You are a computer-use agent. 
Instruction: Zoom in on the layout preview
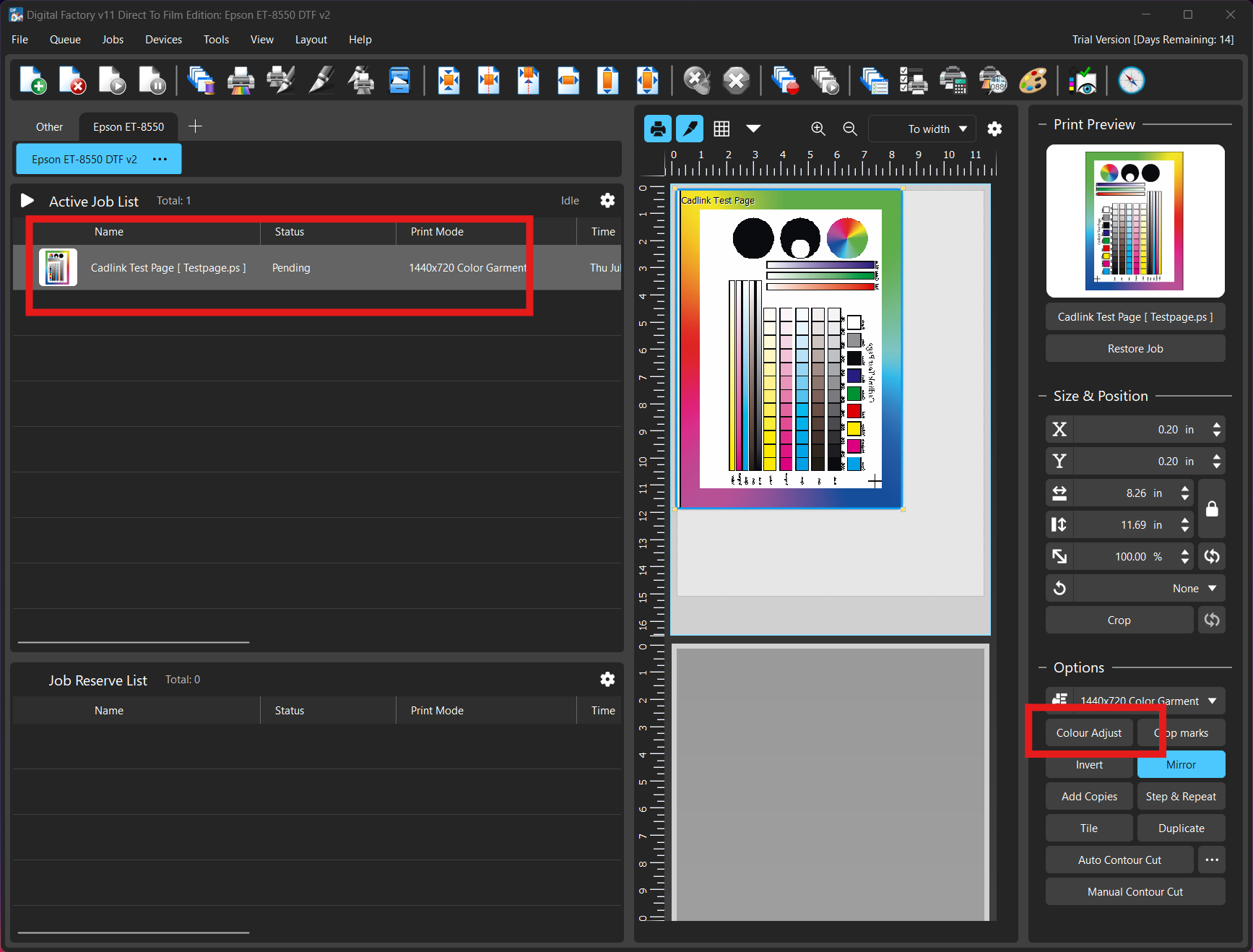(x=818, y=129)
